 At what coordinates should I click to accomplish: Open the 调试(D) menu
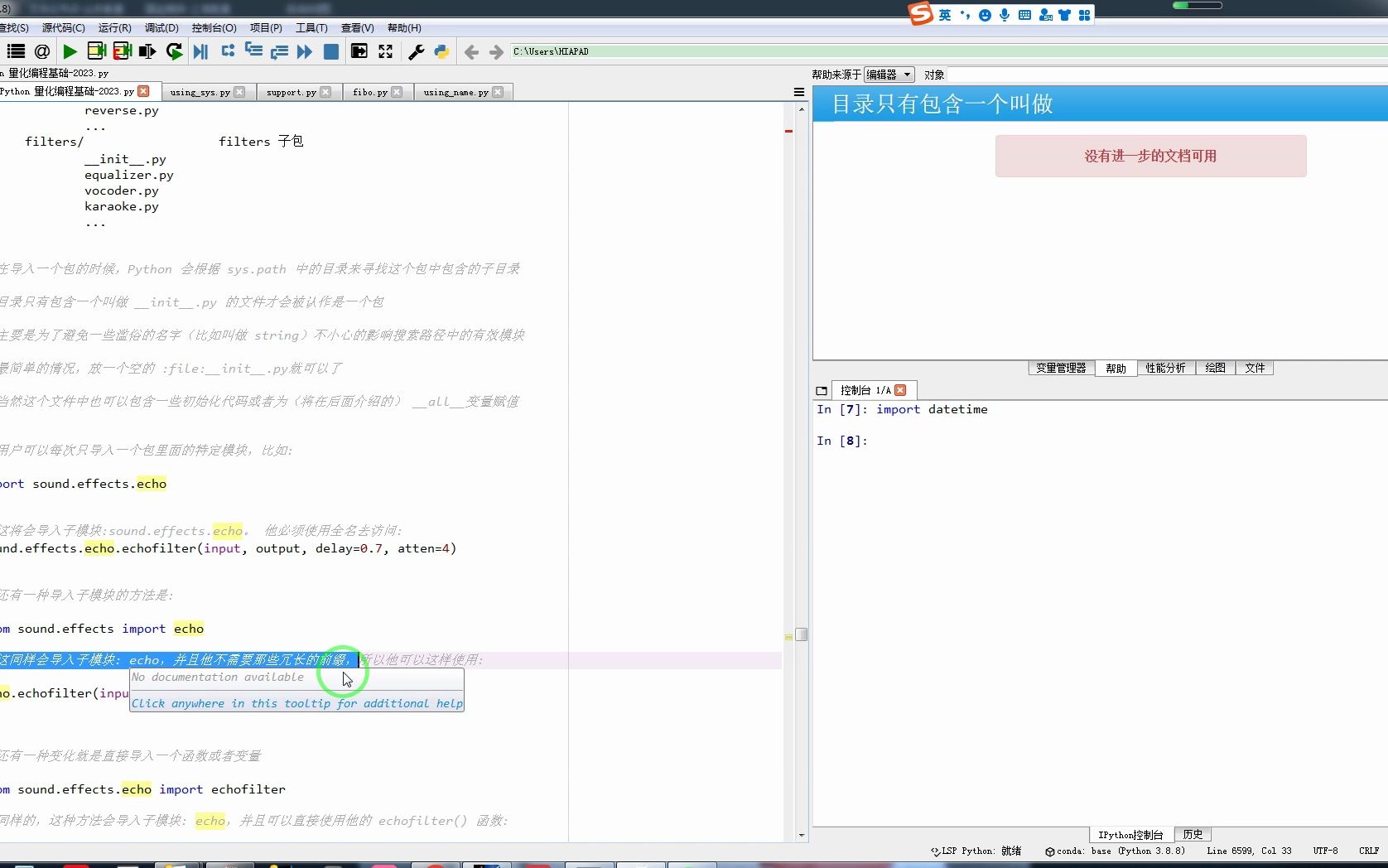tap(161, 27)
